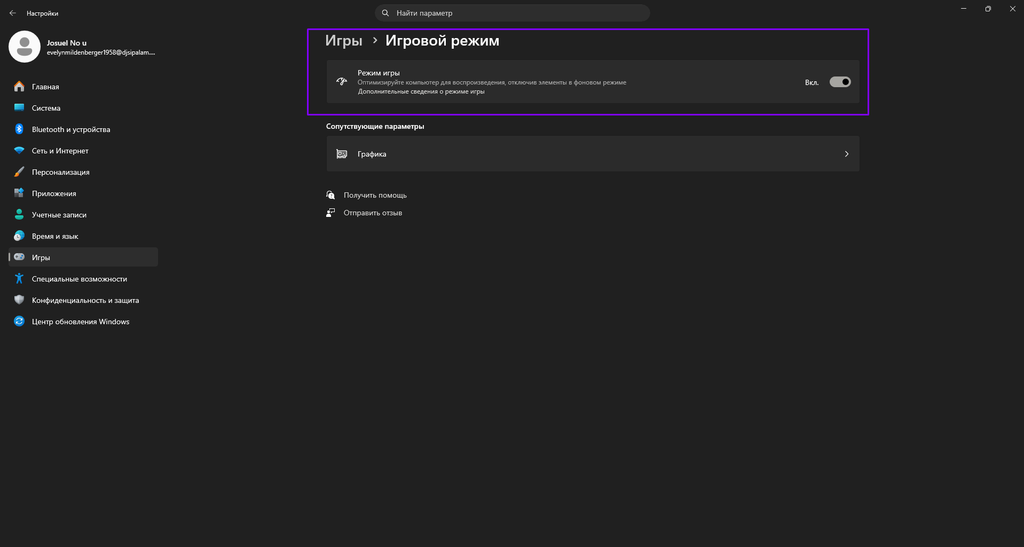1024x547 pixels.
Task: Open Специальные возможности settings
Action: point(83,279)
